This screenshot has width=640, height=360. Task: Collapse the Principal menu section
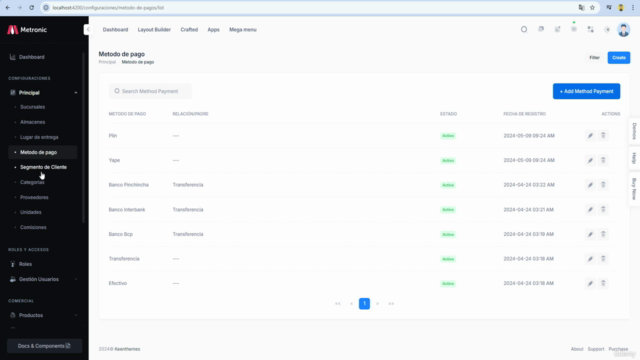point(43,93)
